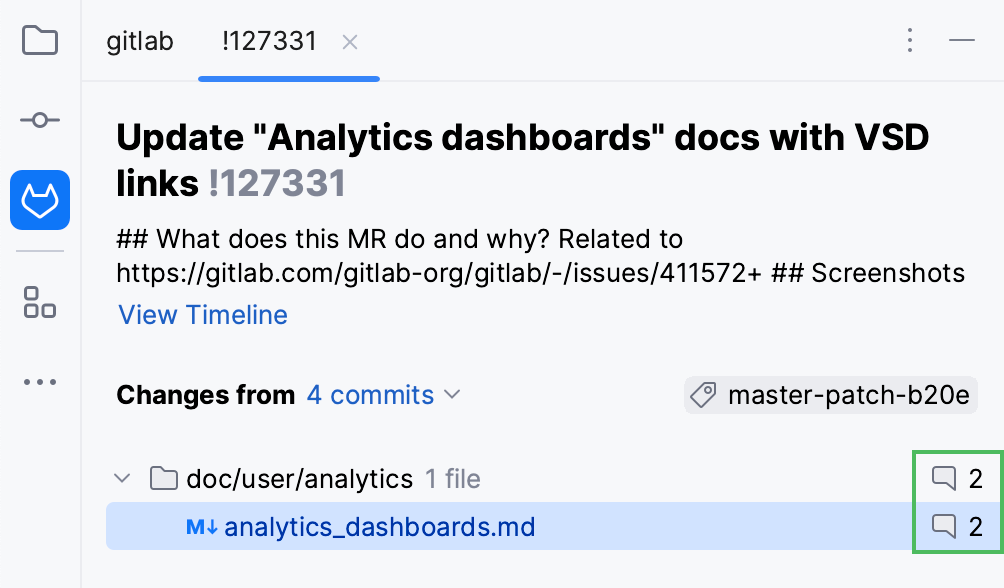Switch to the gitlab tab

point(139,41)
